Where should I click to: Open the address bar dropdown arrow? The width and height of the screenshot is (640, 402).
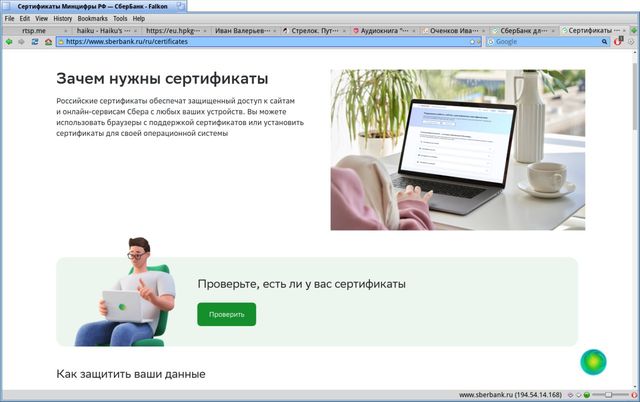tap(478, 42)
